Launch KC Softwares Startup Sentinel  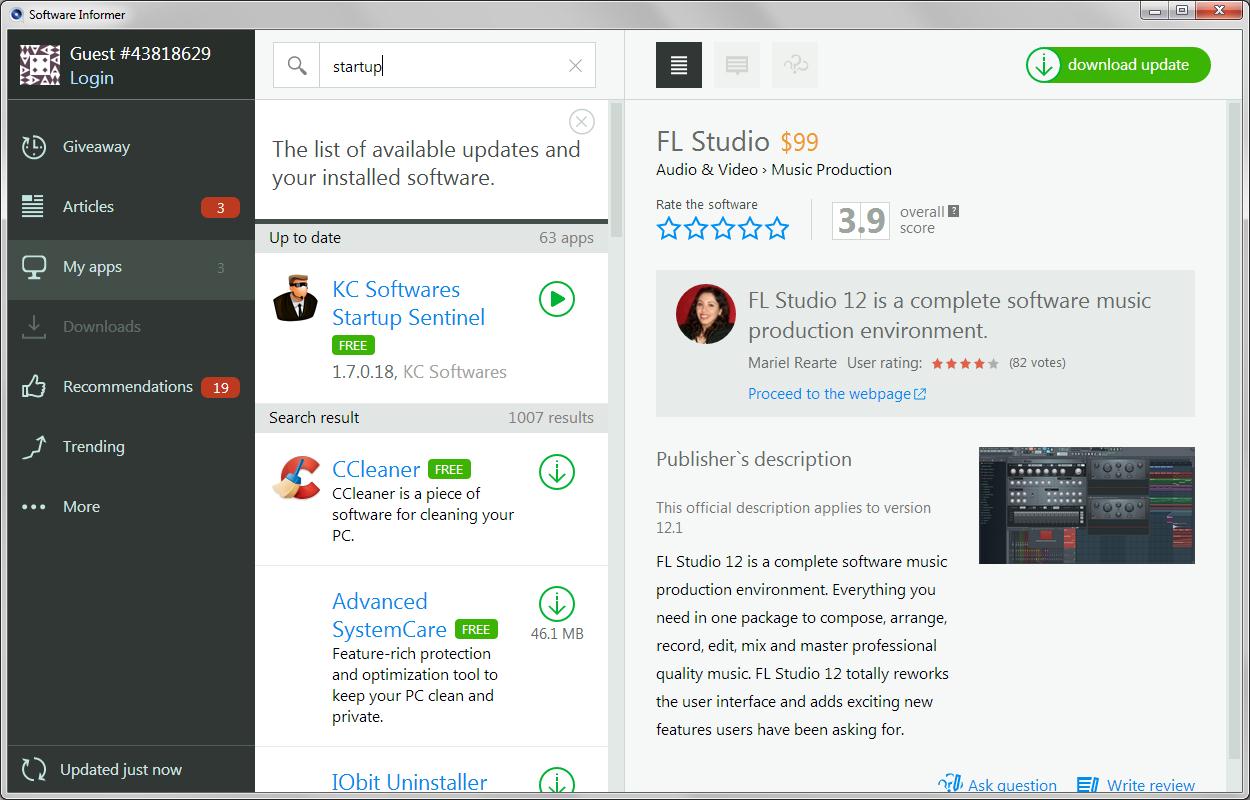tap(557, 300)
